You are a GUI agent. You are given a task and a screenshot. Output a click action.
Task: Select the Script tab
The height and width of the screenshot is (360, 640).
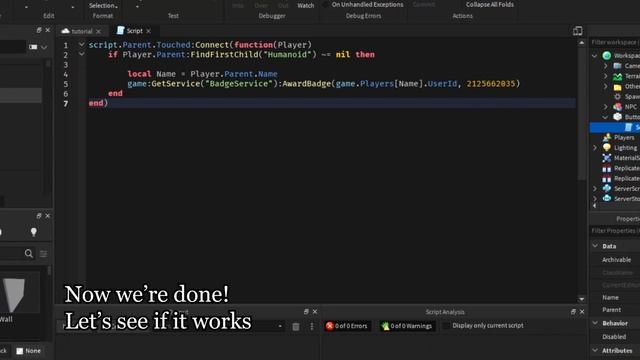[130, 31]
